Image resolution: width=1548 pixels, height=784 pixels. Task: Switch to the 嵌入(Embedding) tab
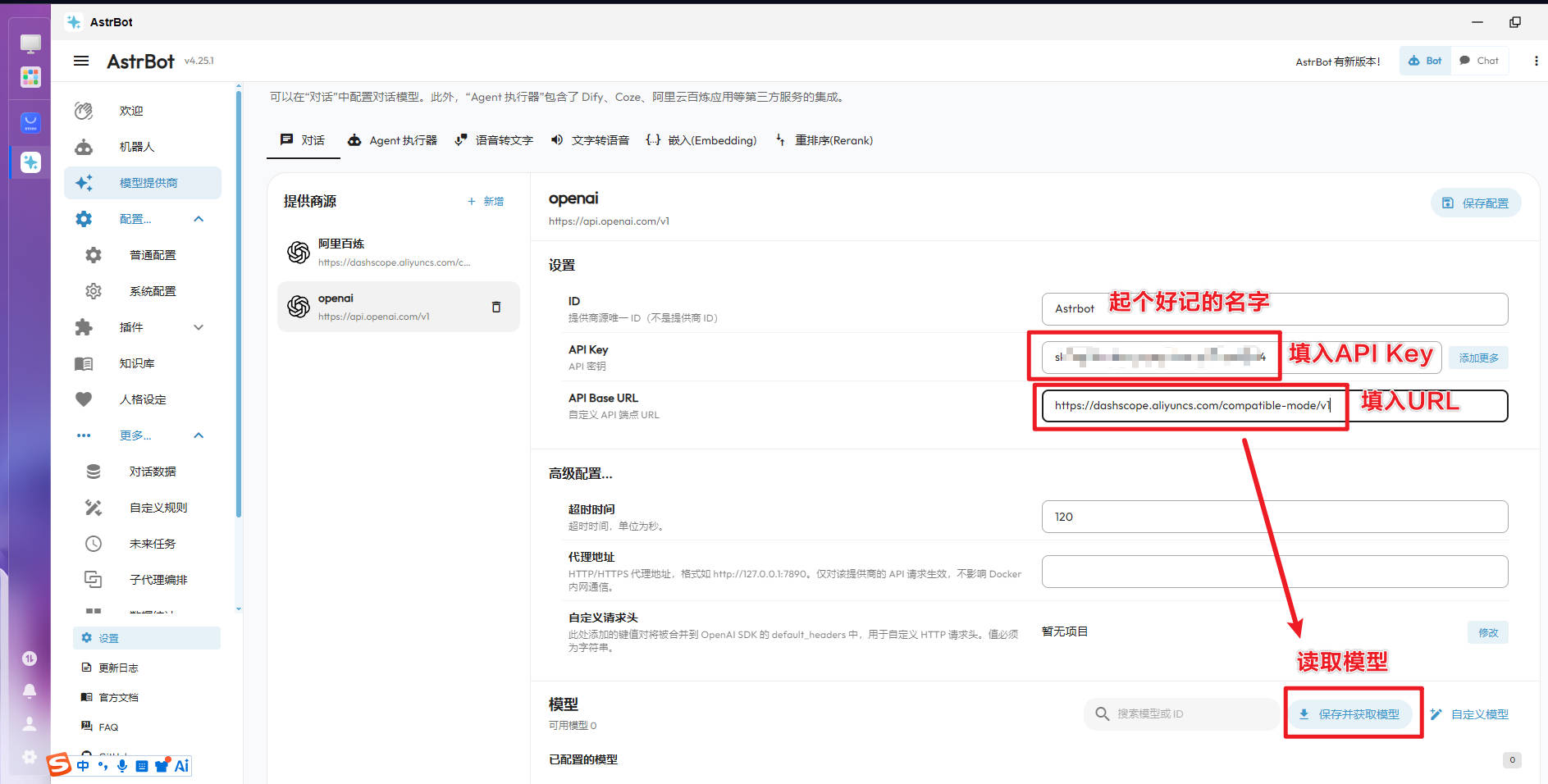701,140
